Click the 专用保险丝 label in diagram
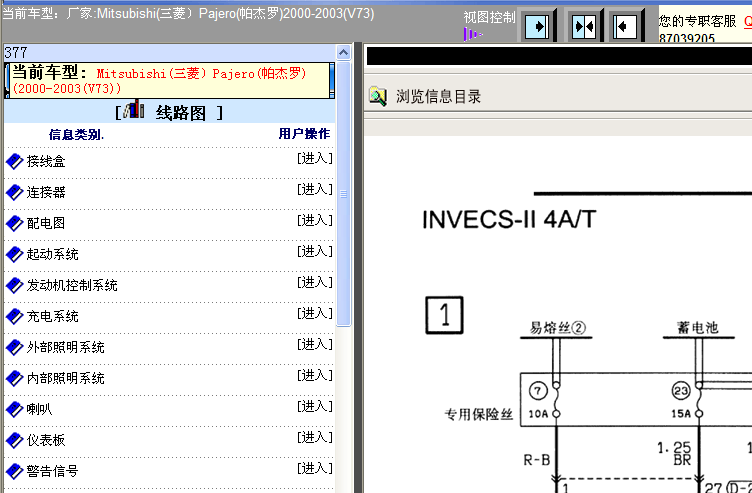The image size is (752, 493). (479, 414)
